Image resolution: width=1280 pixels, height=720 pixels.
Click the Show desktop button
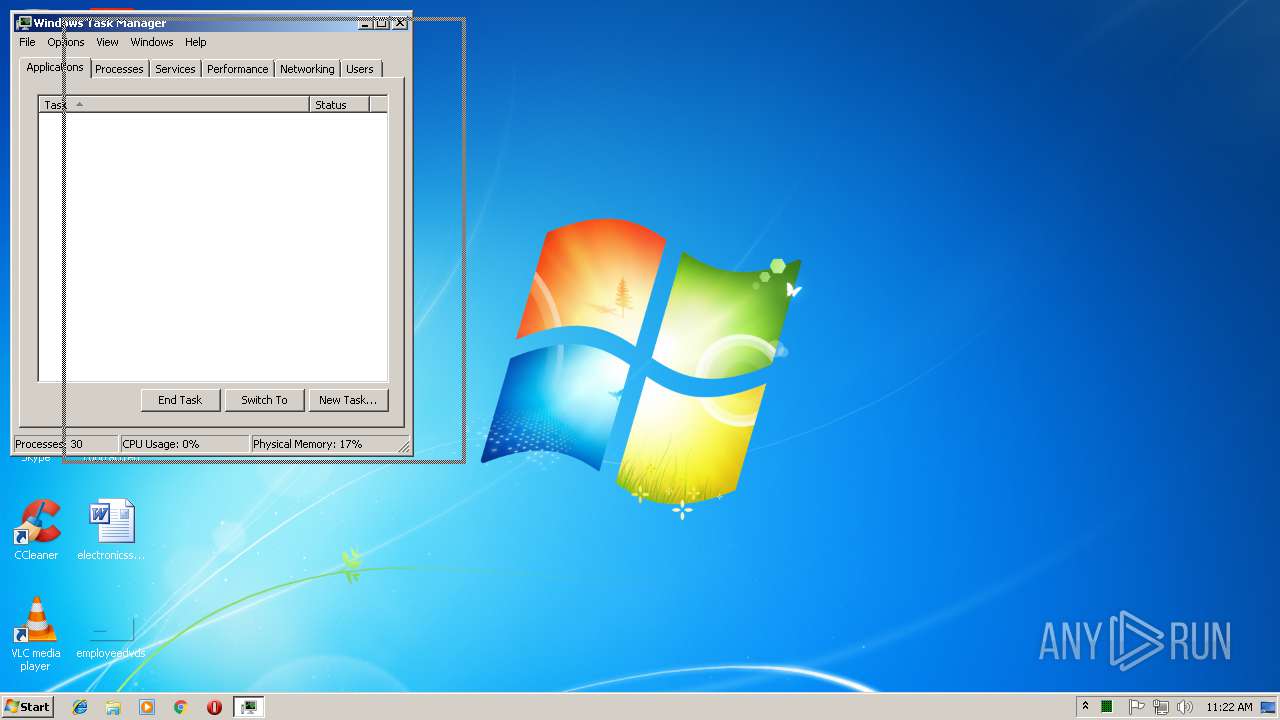pos(1269,707)
